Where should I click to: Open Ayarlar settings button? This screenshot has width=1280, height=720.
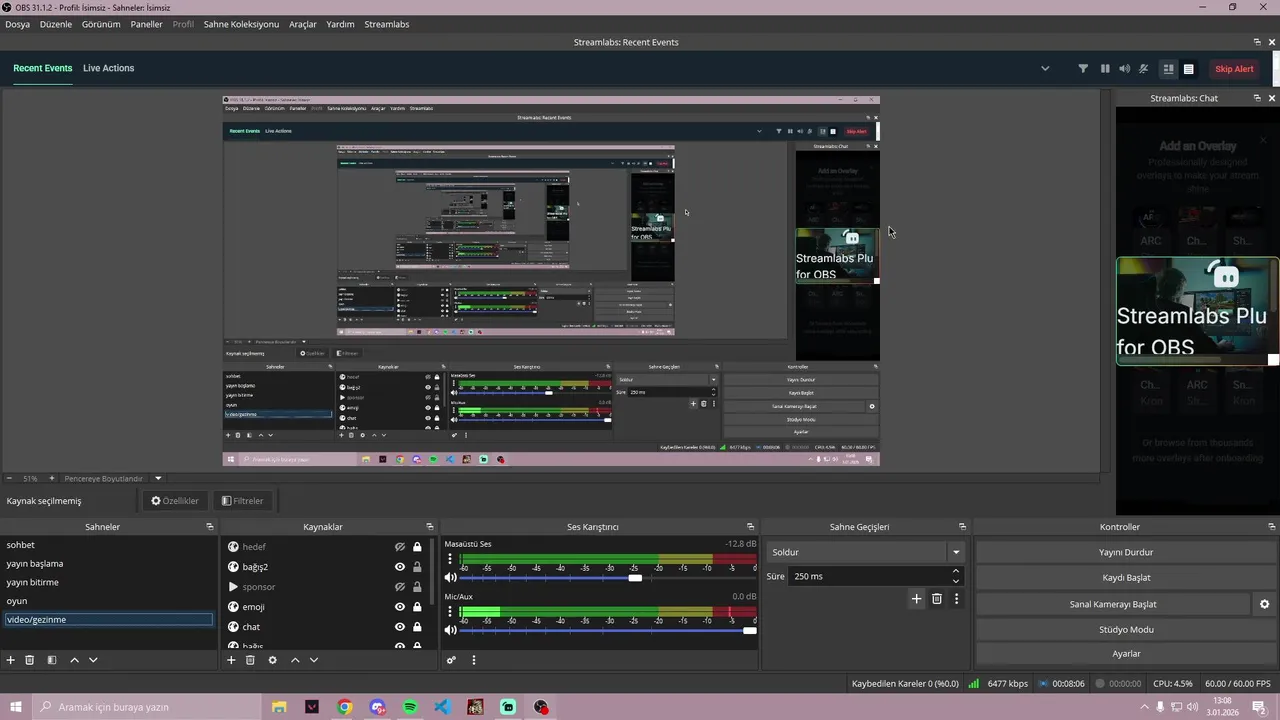coord(1126,654)
